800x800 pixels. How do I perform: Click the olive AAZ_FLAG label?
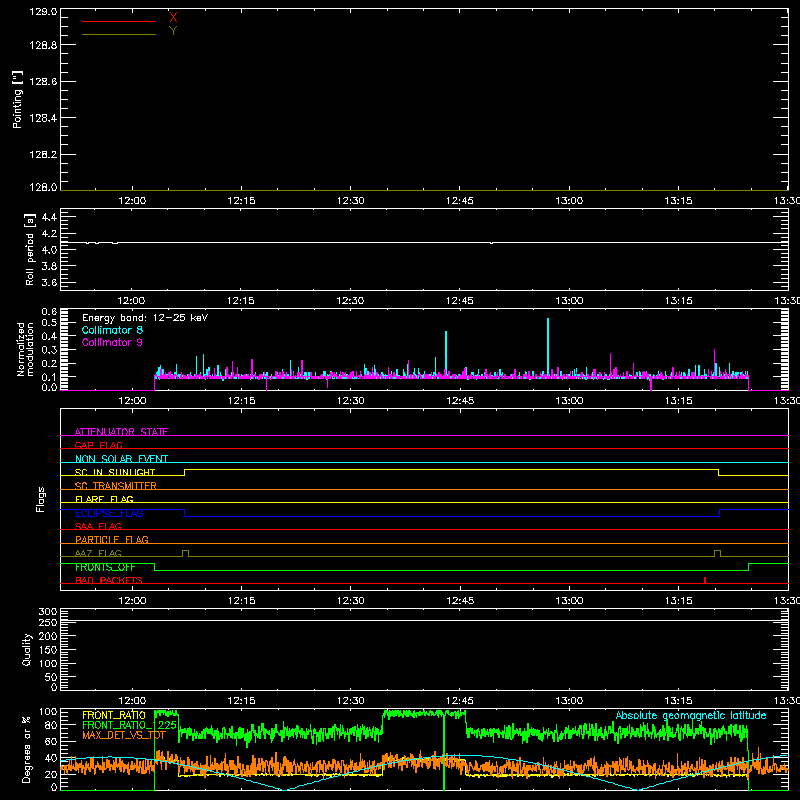98,553
